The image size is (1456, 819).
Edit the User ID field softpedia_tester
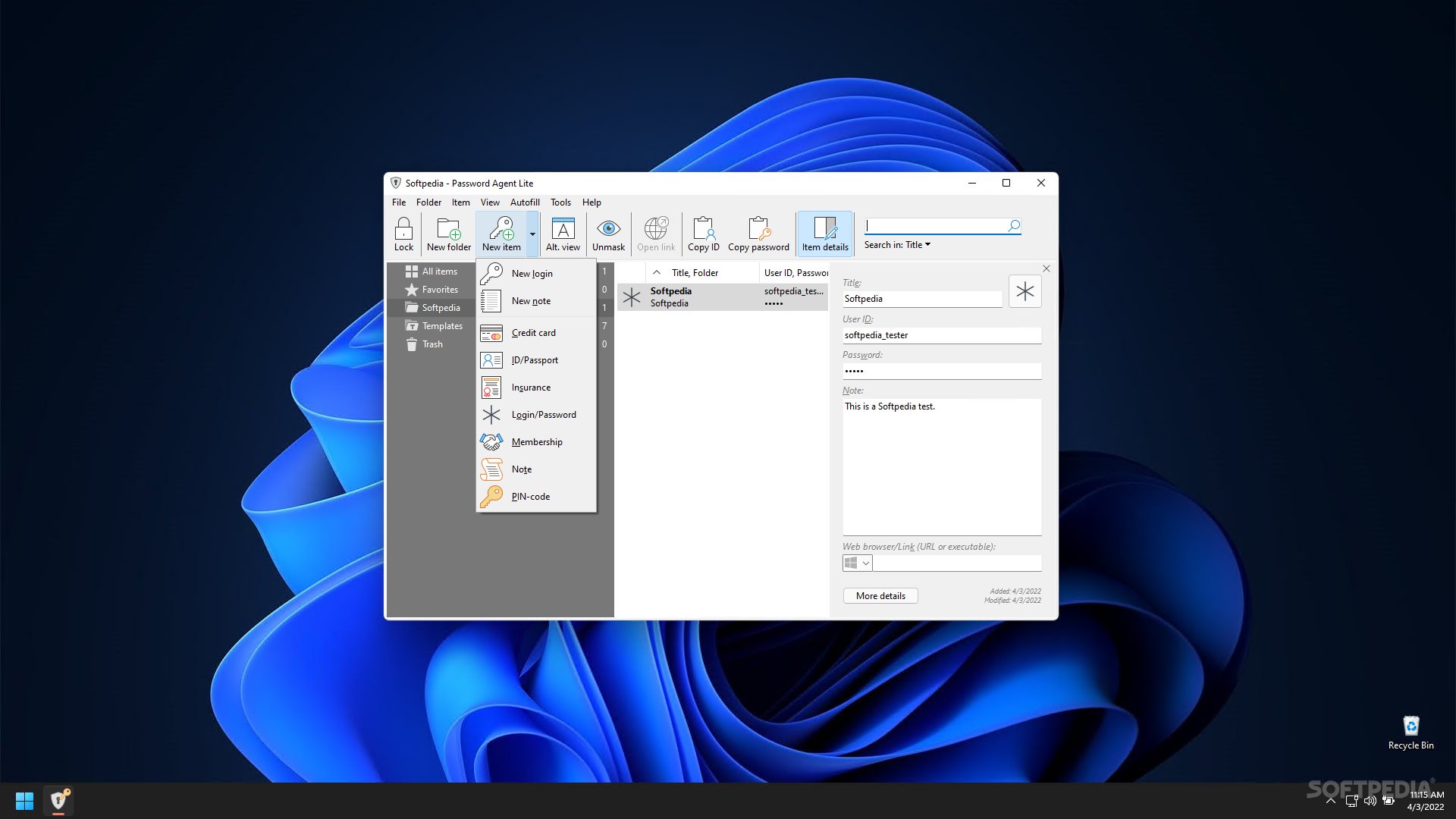[x=942, y=335]
